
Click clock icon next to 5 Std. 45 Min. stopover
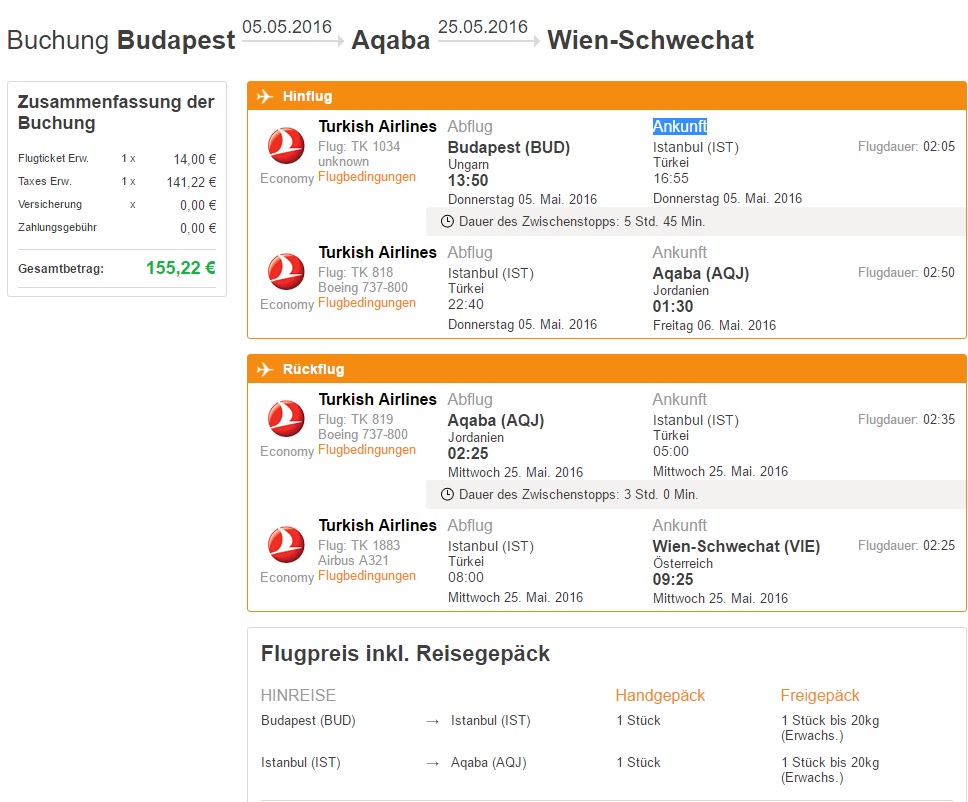(447, 222)
